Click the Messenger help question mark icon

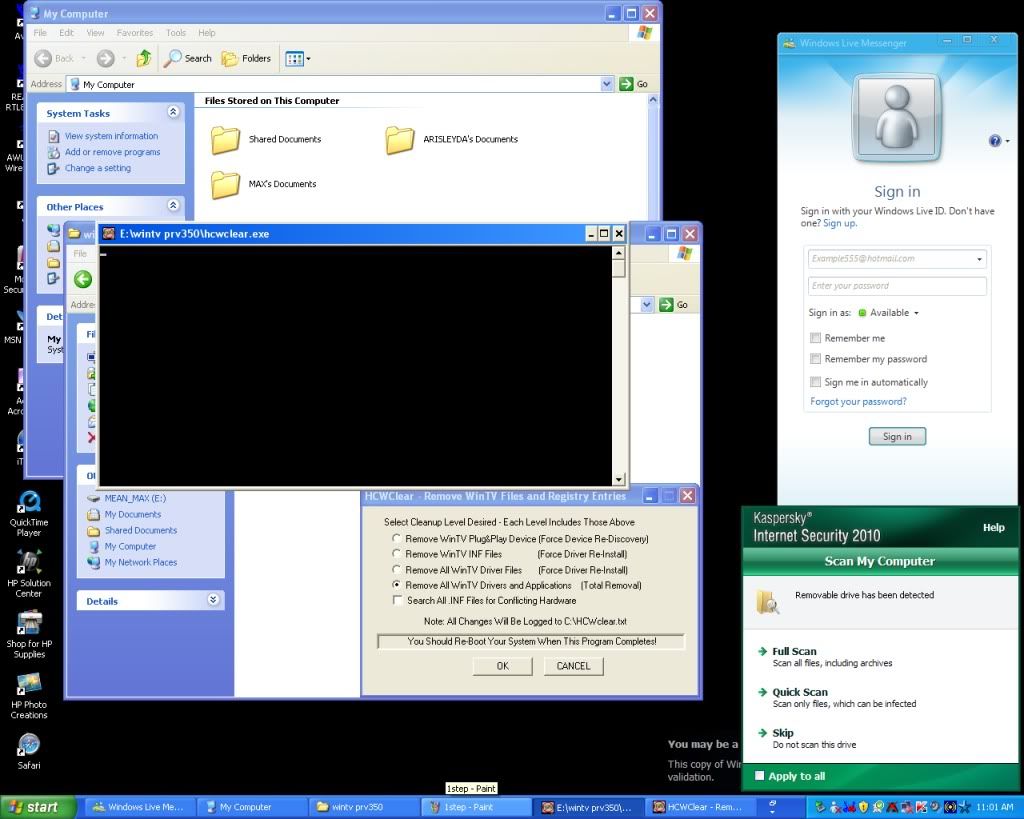[995, 140]
